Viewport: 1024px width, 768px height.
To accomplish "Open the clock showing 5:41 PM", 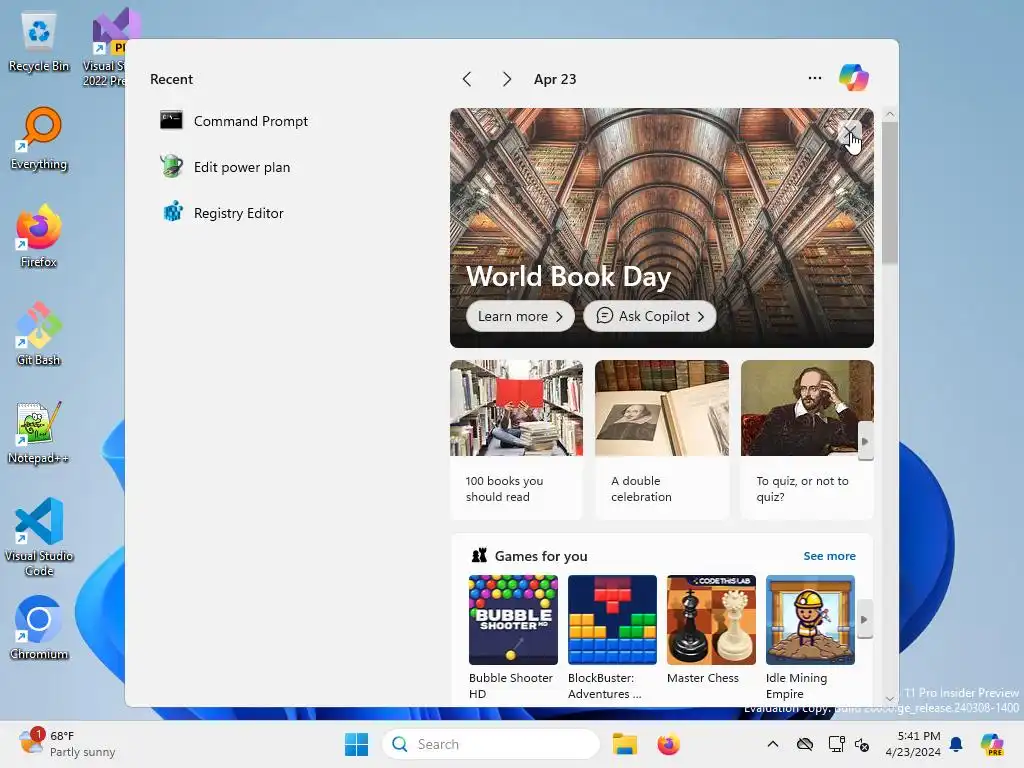I will tap(913, 744).
